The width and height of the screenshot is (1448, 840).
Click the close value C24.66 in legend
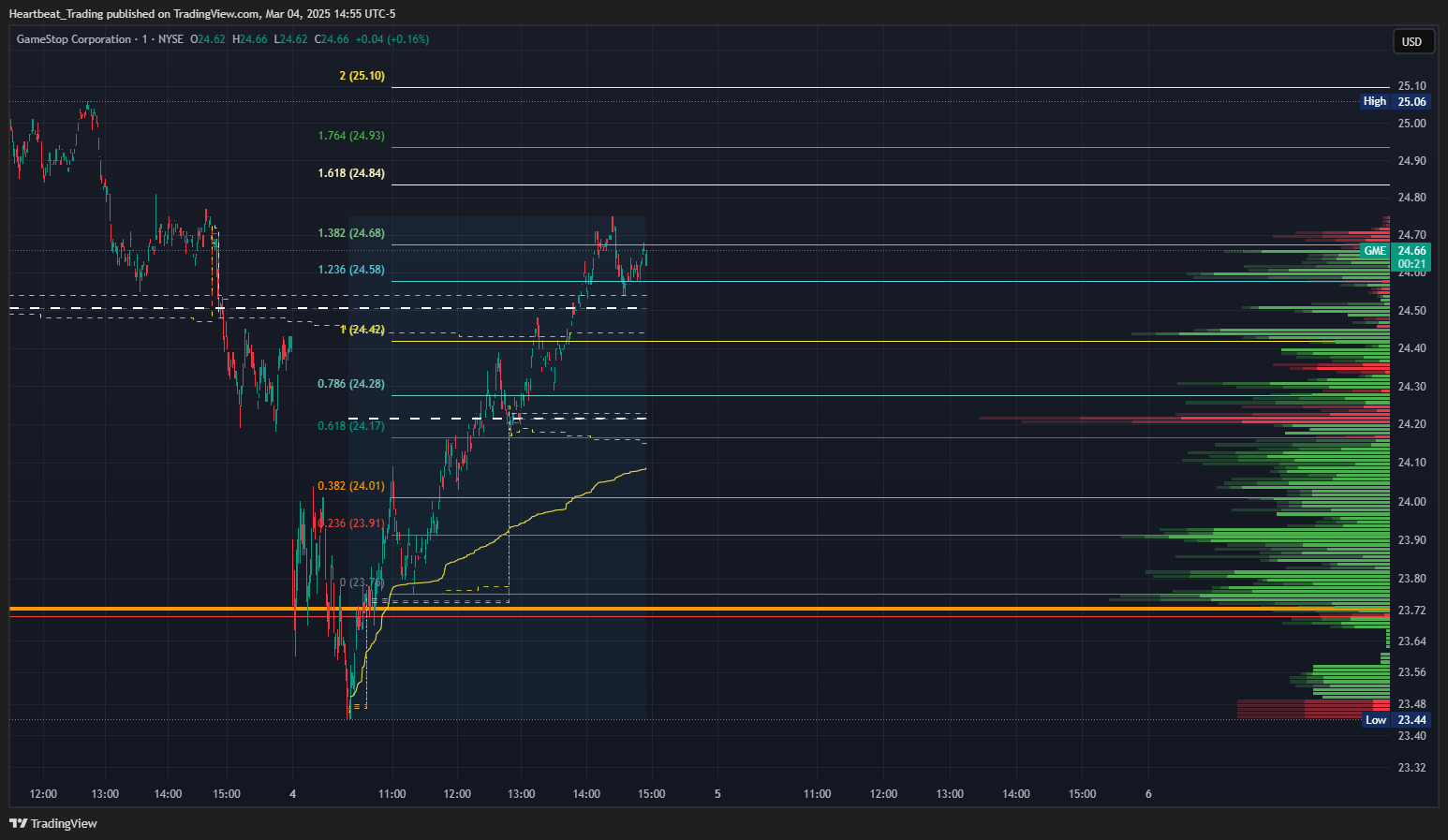click(332, 39)
